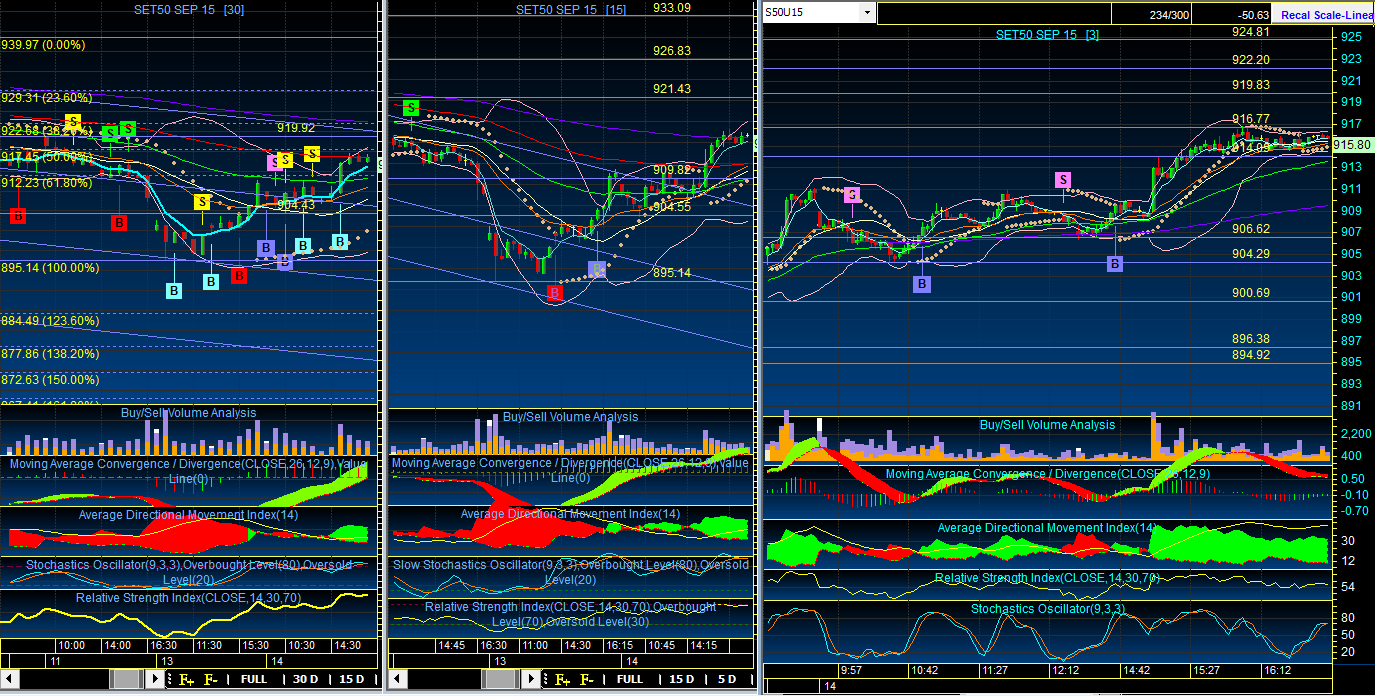The image size is (1375, 696).
Task: Select the pink S sell marker in the 30-minute chart
Action: tap(274, 162)
